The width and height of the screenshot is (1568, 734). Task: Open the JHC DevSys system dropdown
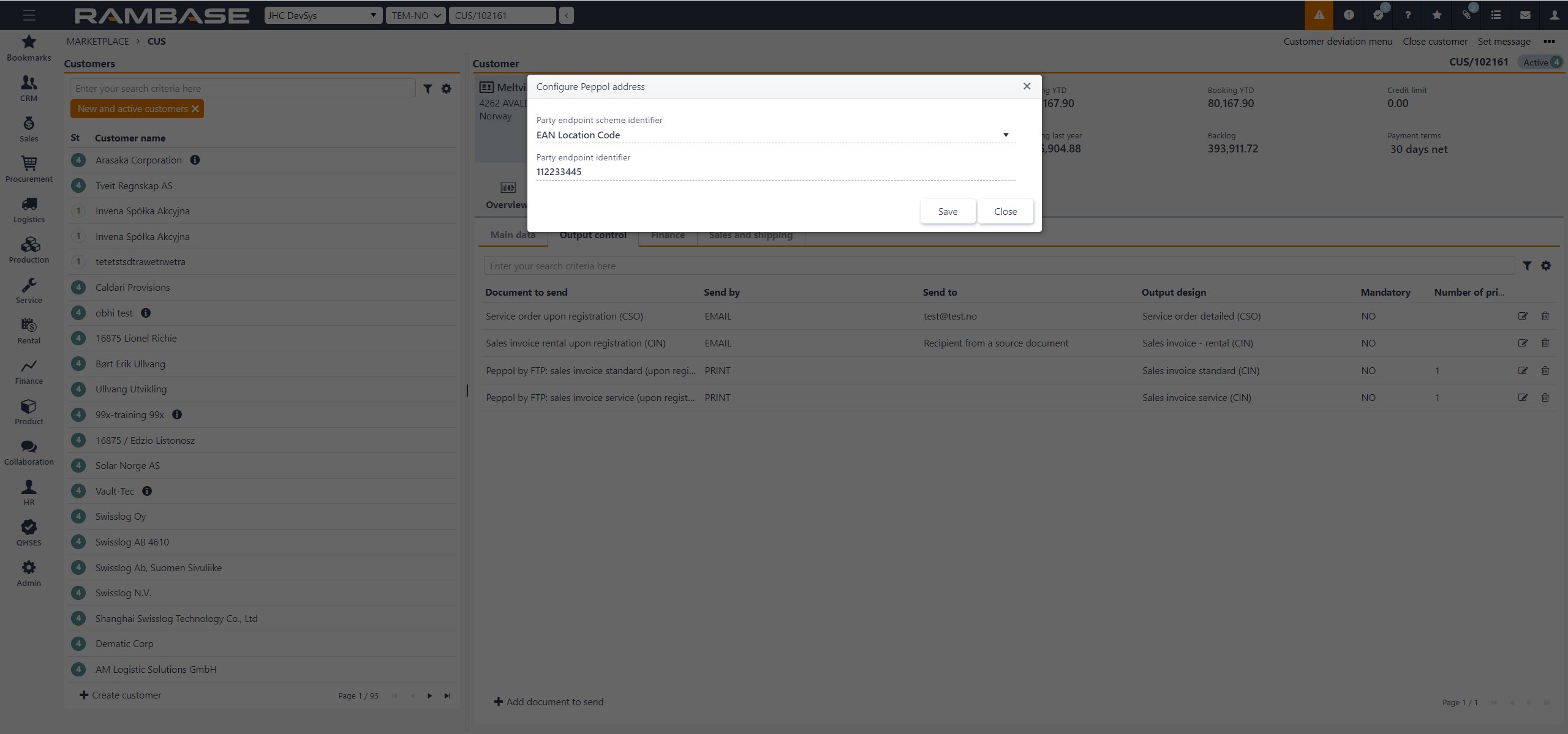pyautogui.click(x=323, y=15)
